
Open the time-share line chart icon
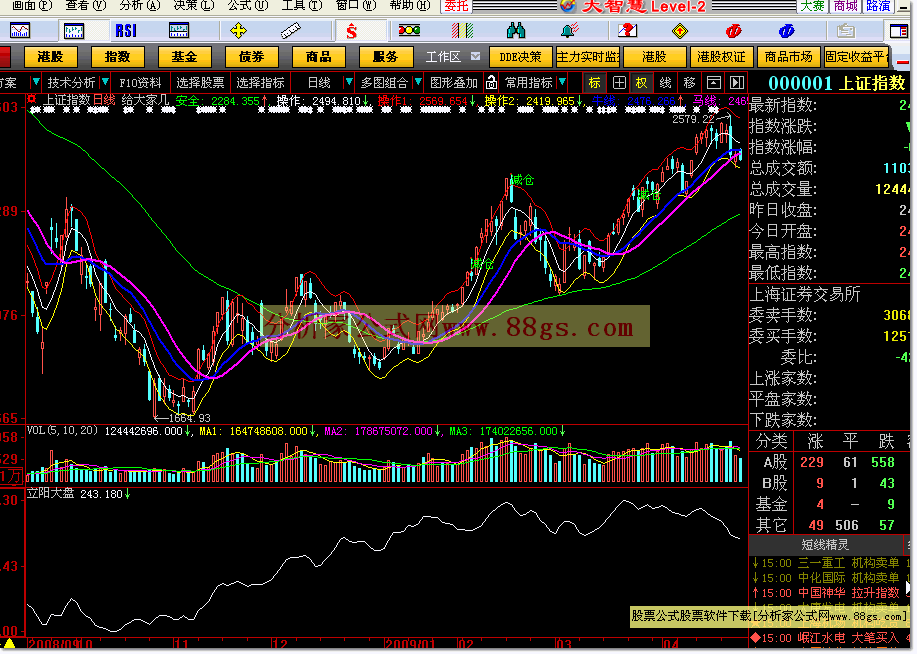(19, 30)
